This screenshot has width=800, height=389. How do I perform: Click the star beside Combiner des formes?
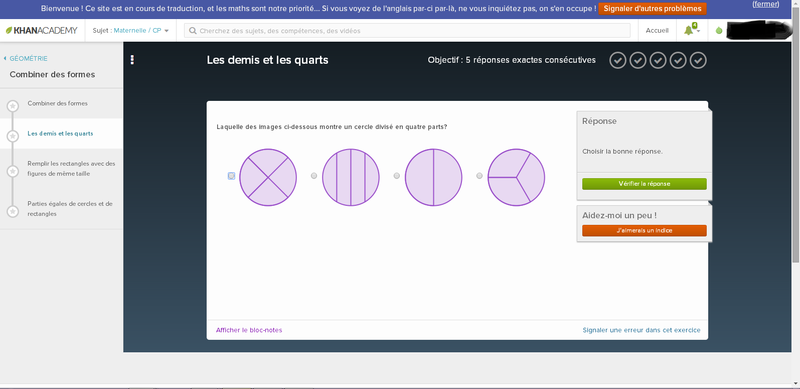(x=13, y=106)
